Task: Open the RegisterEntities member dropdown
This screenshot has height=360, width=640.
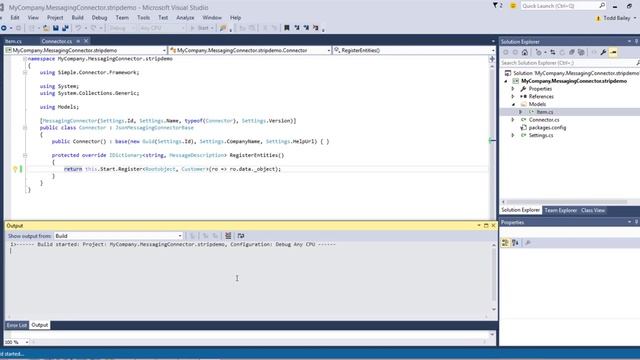Action: (x=414, y=50)
